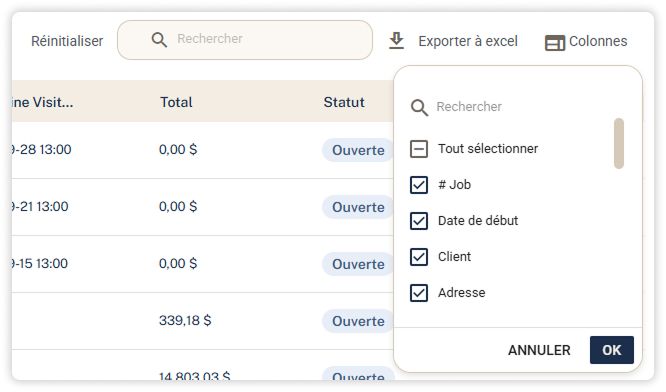
Task: Click the Client label in columns list
Action: pyautogui.click(x=454, y=257)
